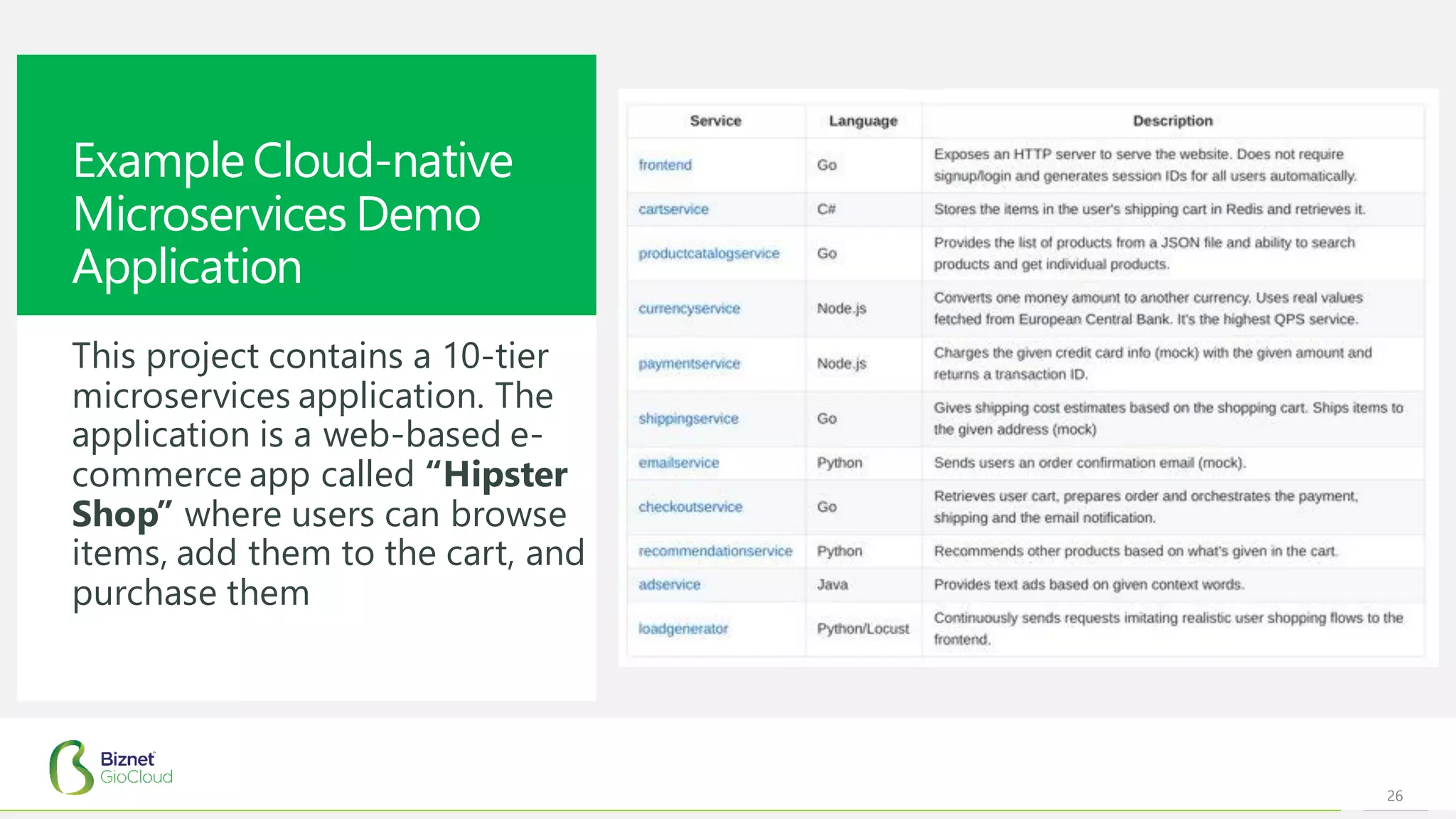
Task: Open the shippingservice link
Action: pyautogui.click(x=688, y=419)
